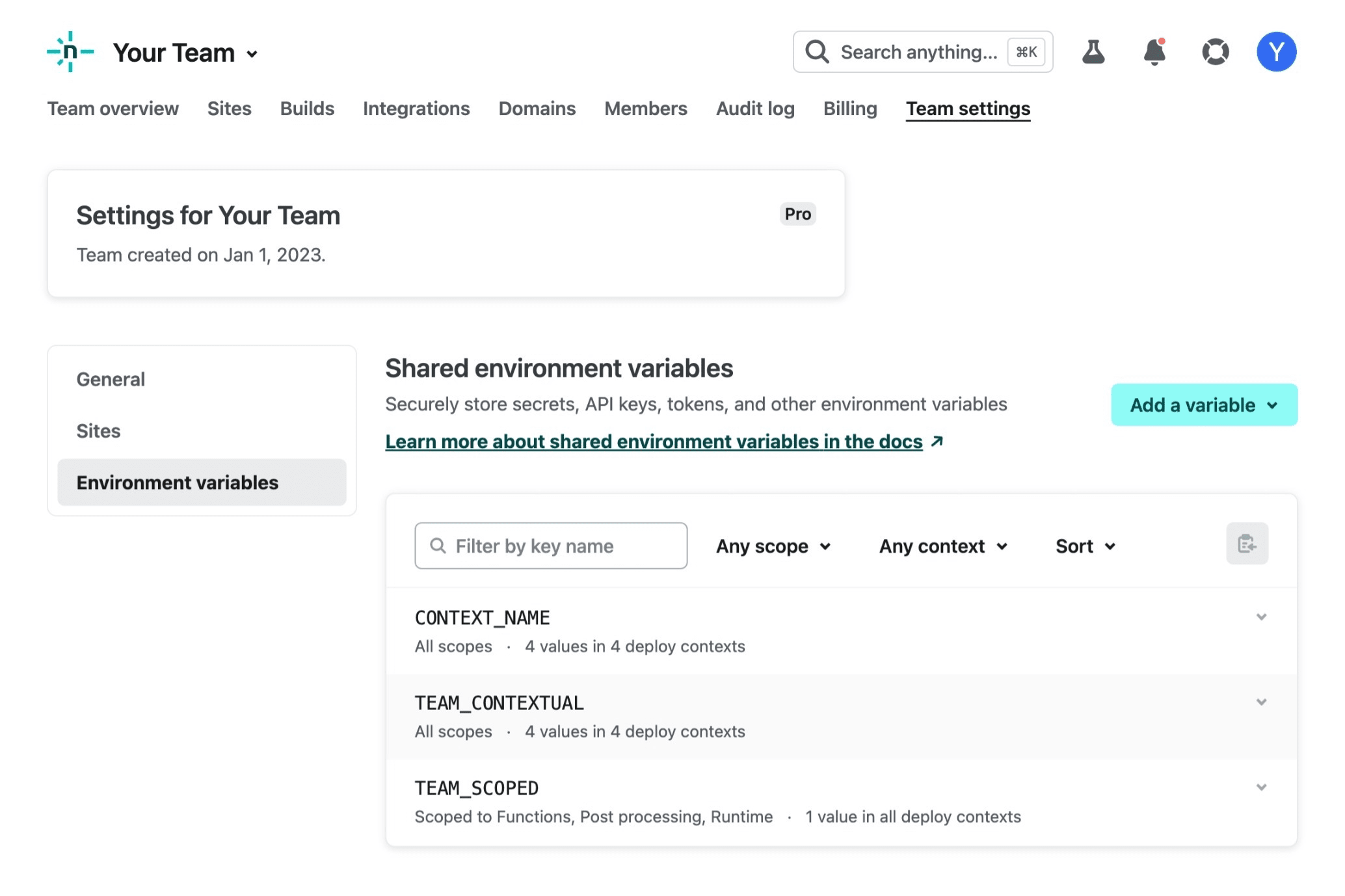This screenshot has width=1345, height=896.
Task: Focus the Filter by key name field
Action: pyautogui.click(x=552, y=546)
